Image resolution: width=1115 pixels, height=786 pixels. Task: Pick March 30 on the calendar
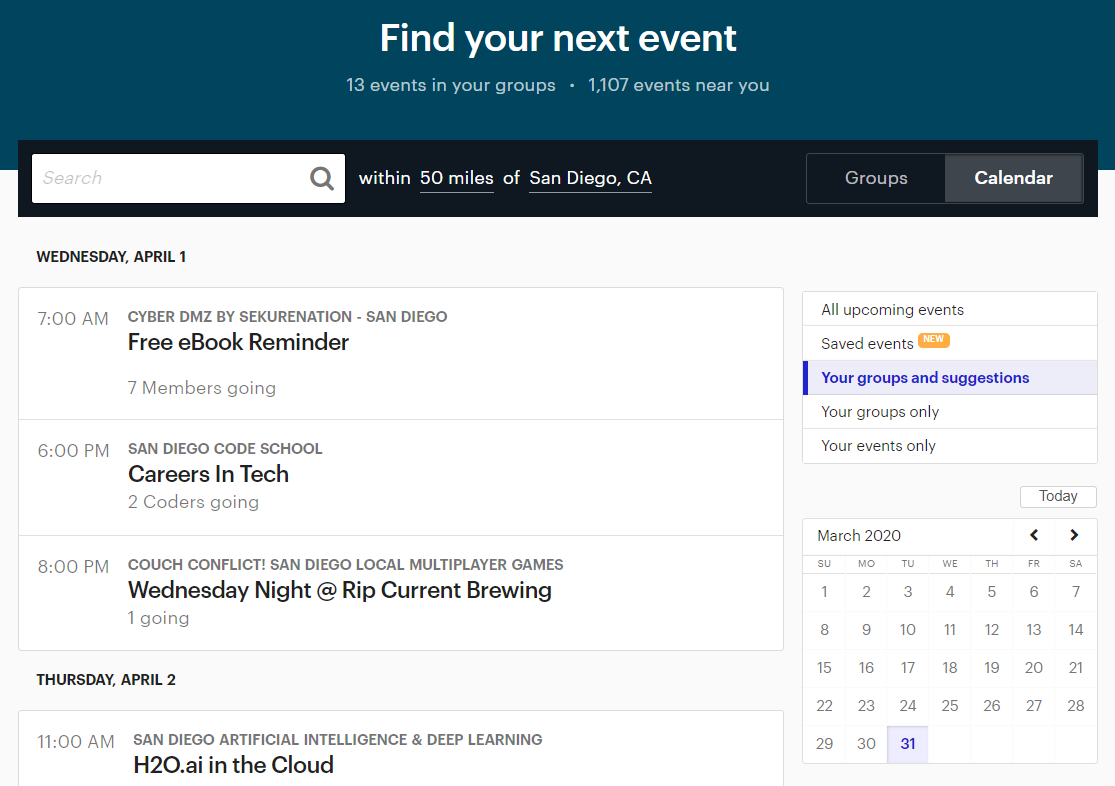(x=866, y=744)
